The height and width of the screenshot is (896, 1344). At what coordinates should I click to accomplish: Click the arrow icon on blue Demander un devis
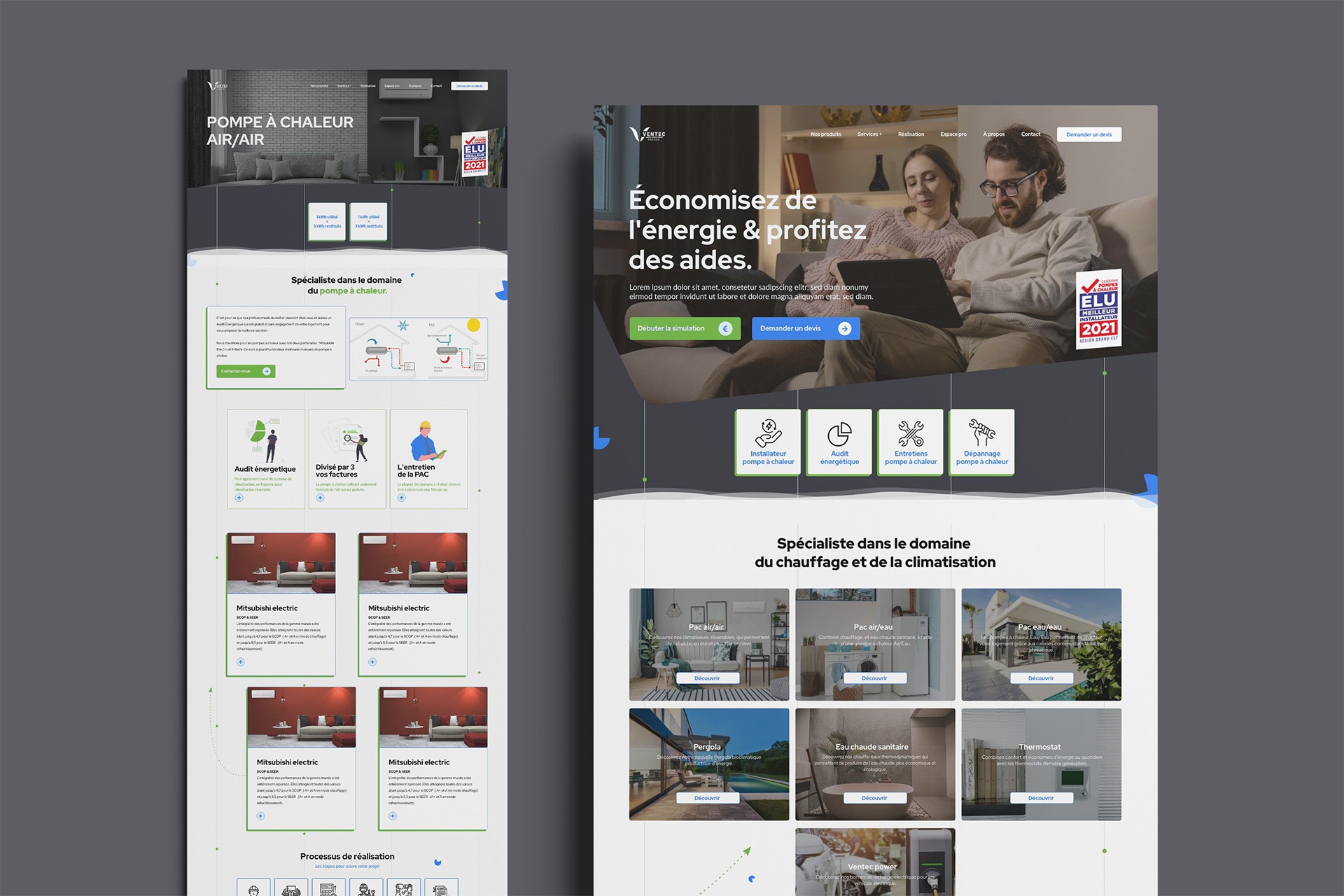click(x=845, y=328)
